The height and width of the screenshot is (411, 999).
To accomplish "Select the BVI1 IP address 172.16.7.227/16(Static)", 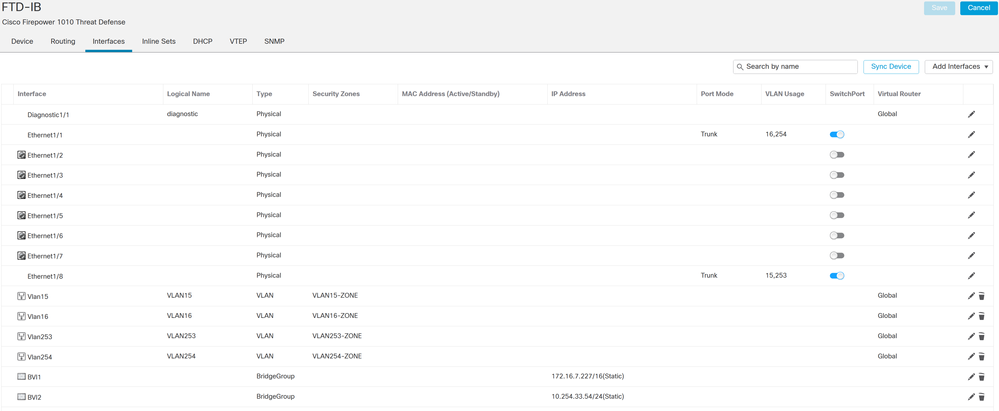I will (x=587, y=377).
